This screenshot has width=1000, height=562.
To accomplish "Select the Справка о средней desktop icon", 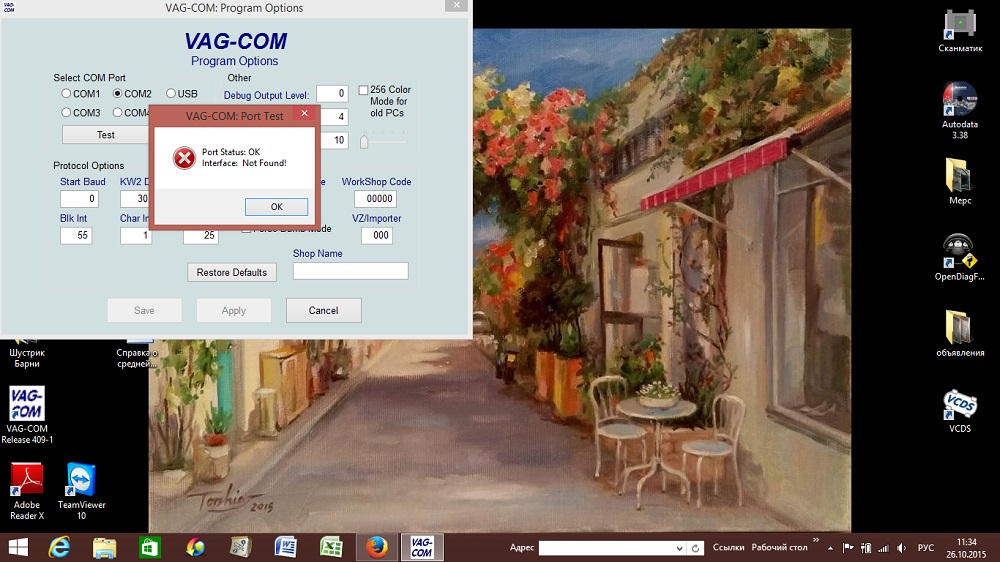I will pos(136,355).
